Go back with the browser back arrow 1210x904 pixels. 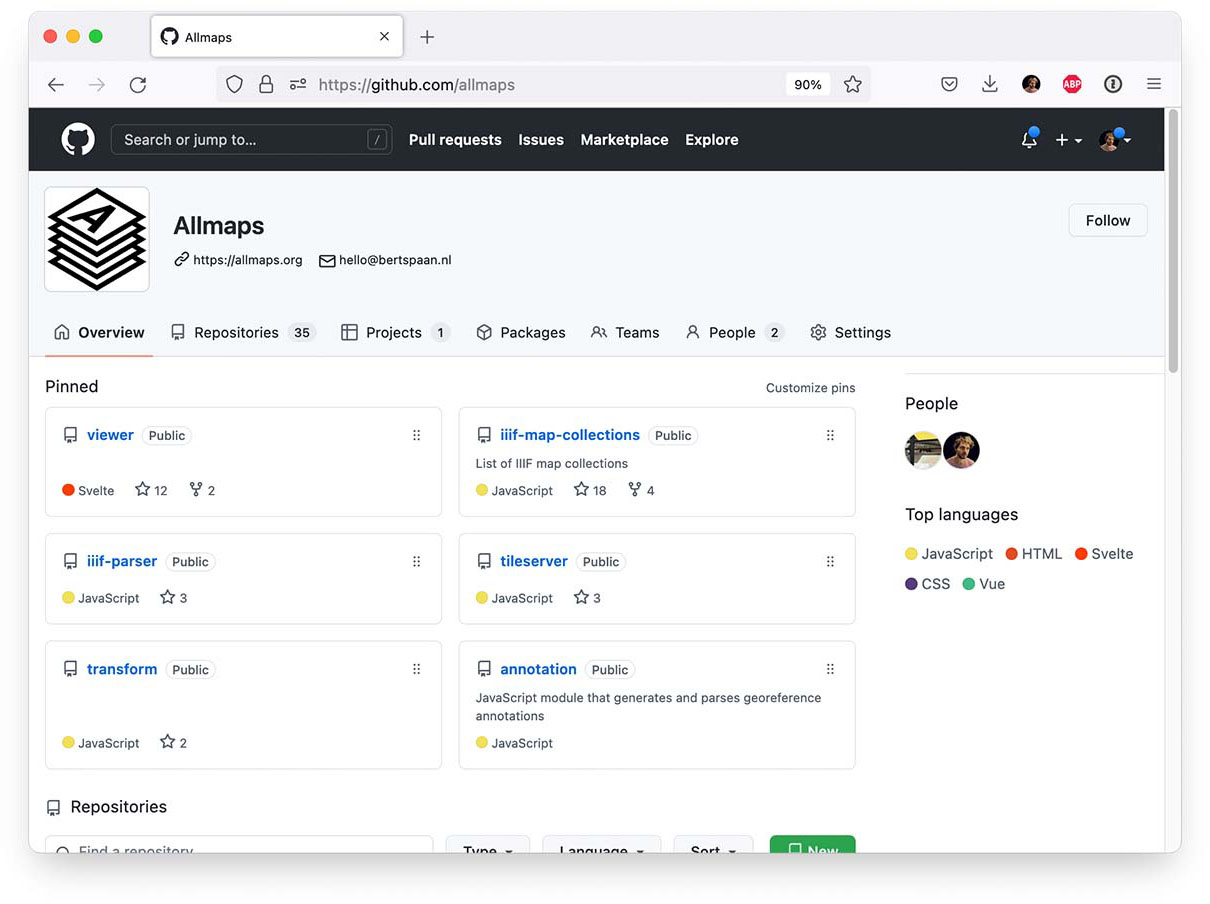[x=56, y=85]
